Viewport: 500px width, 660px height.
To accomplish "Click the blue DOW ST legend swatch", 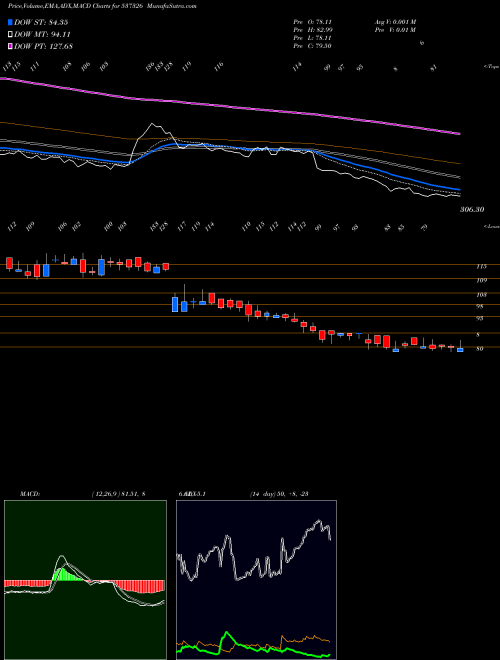I will (x=10, y=22).
